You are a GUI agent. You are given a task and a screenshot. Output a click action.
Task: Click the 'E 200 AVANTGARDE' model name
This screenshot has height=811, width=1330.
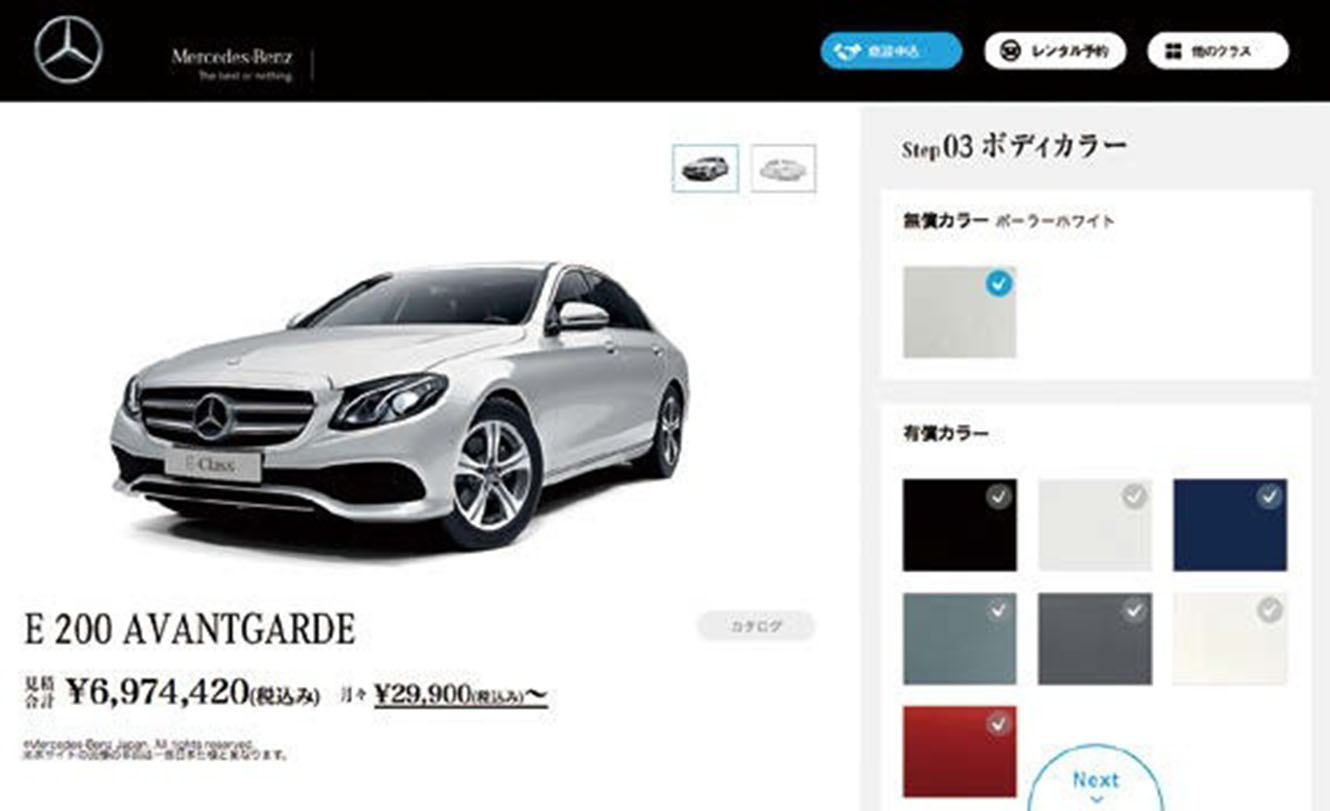190,630
